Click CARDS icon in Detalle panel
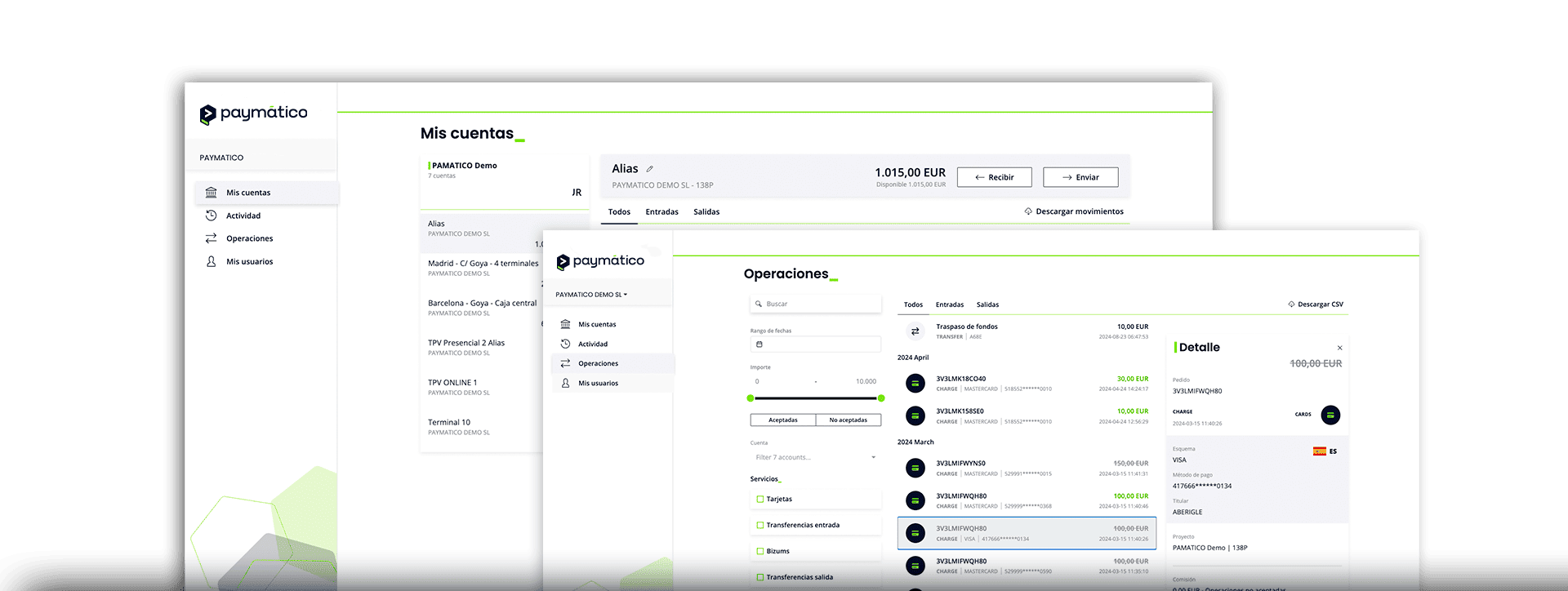 point(1330,415)
